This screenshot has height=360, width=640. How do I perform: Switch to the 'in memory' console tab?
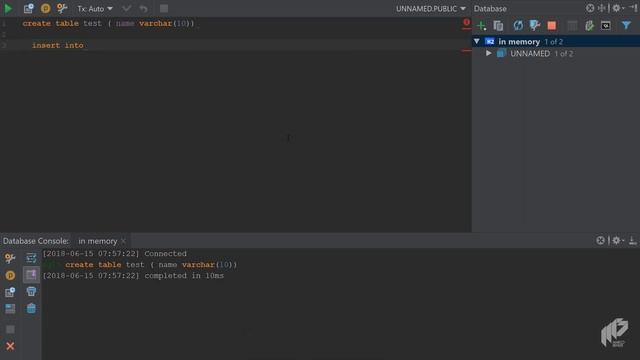pyautogui.click(x=98, y=241)
